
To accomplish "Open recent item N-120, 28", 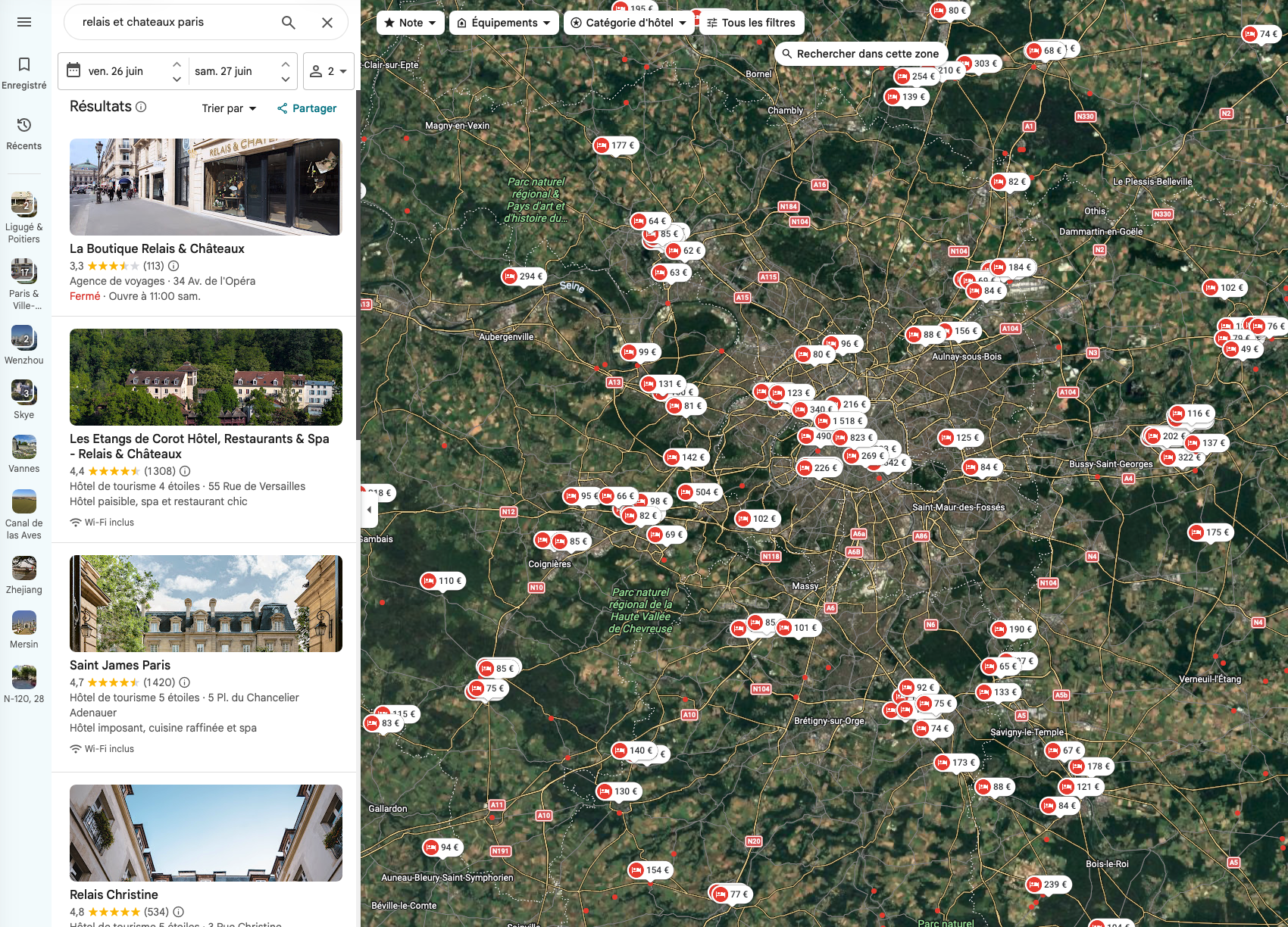I will point(24,685).
